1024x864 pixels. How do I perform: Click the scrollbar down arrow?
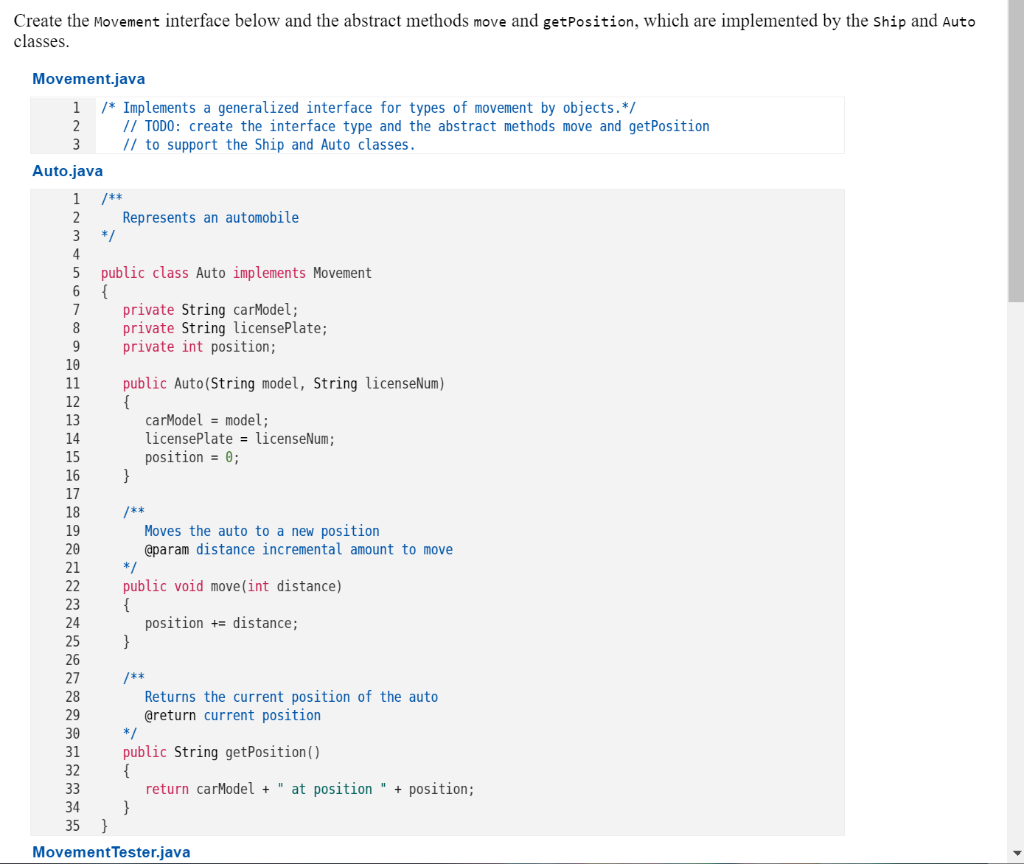1015,855
